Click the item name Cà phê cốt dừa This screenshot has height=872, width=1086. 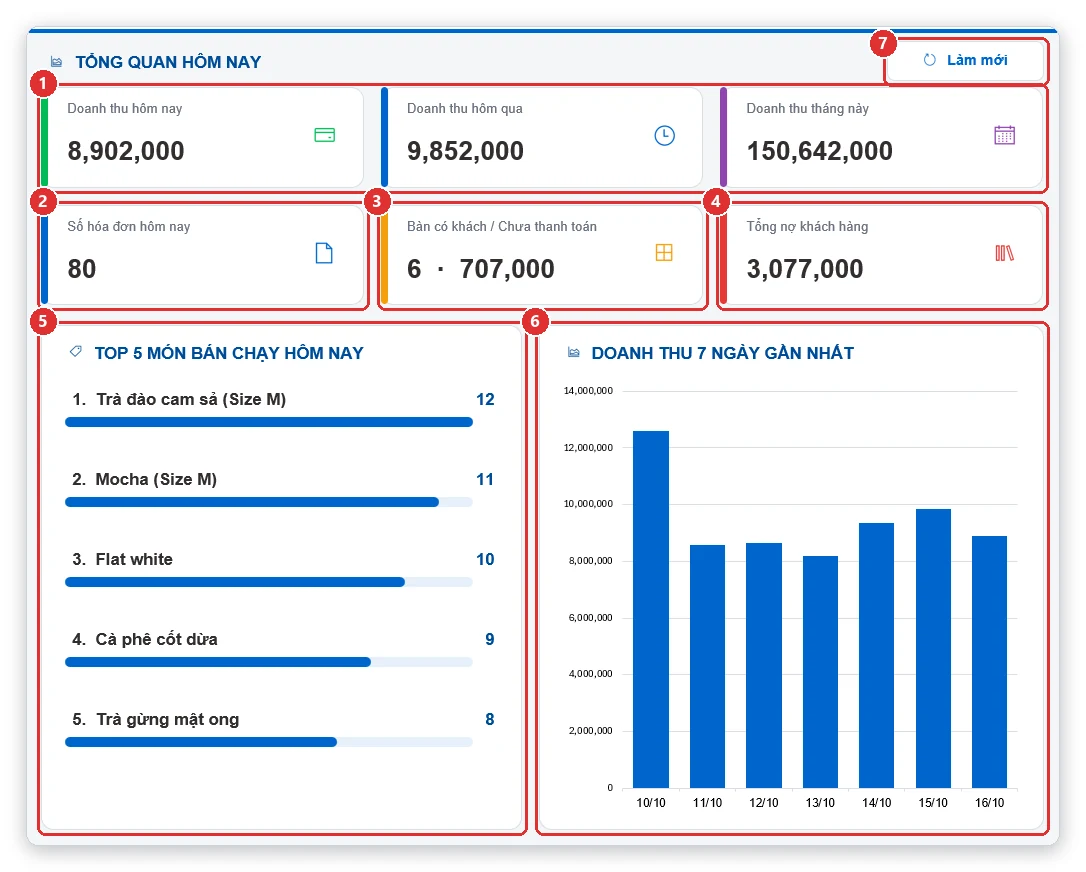(157, 639)
